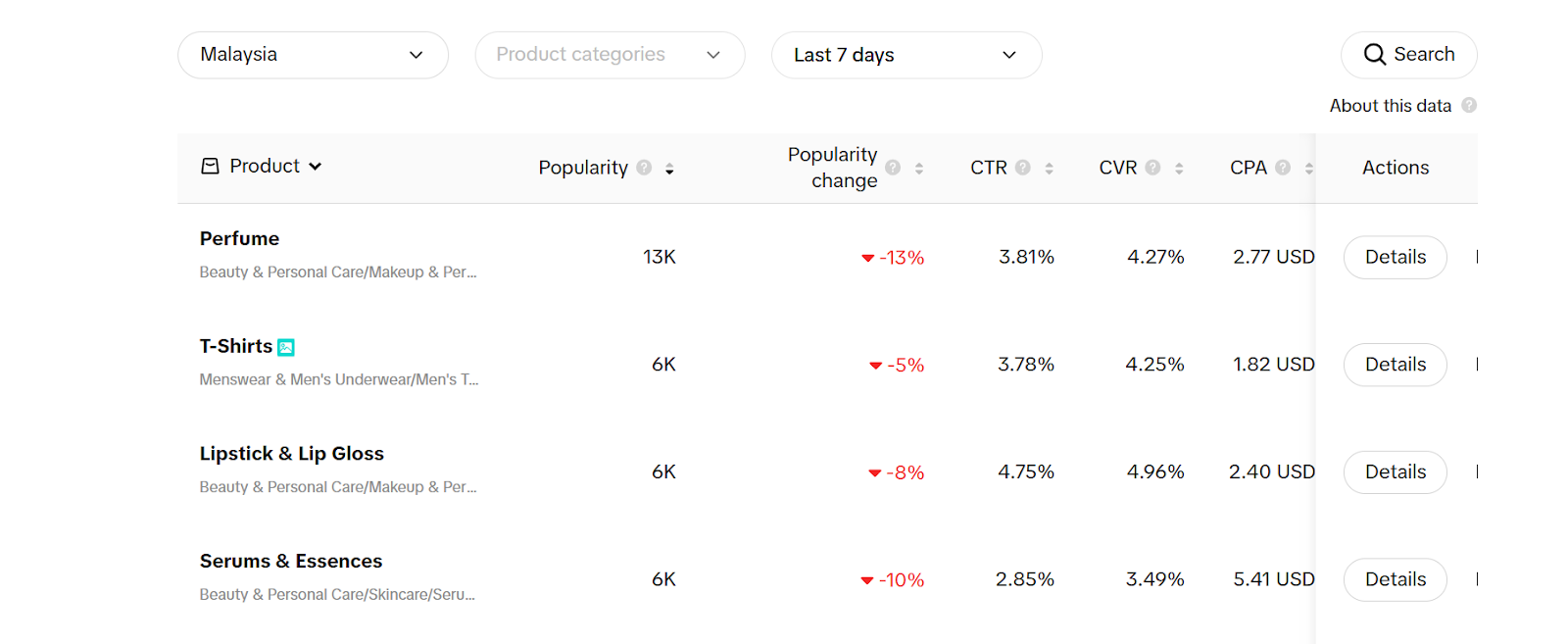
Task: Click the image badge next to T-Shirts
Action: 285,346
